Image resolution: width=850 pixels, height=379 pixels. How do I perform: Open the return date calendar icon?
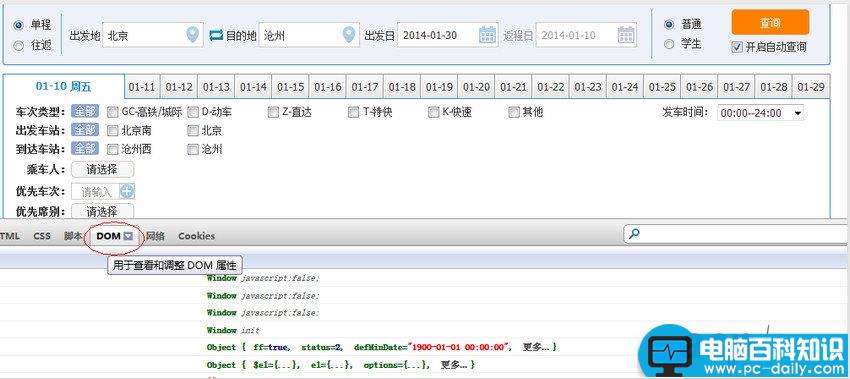[626, 35]
